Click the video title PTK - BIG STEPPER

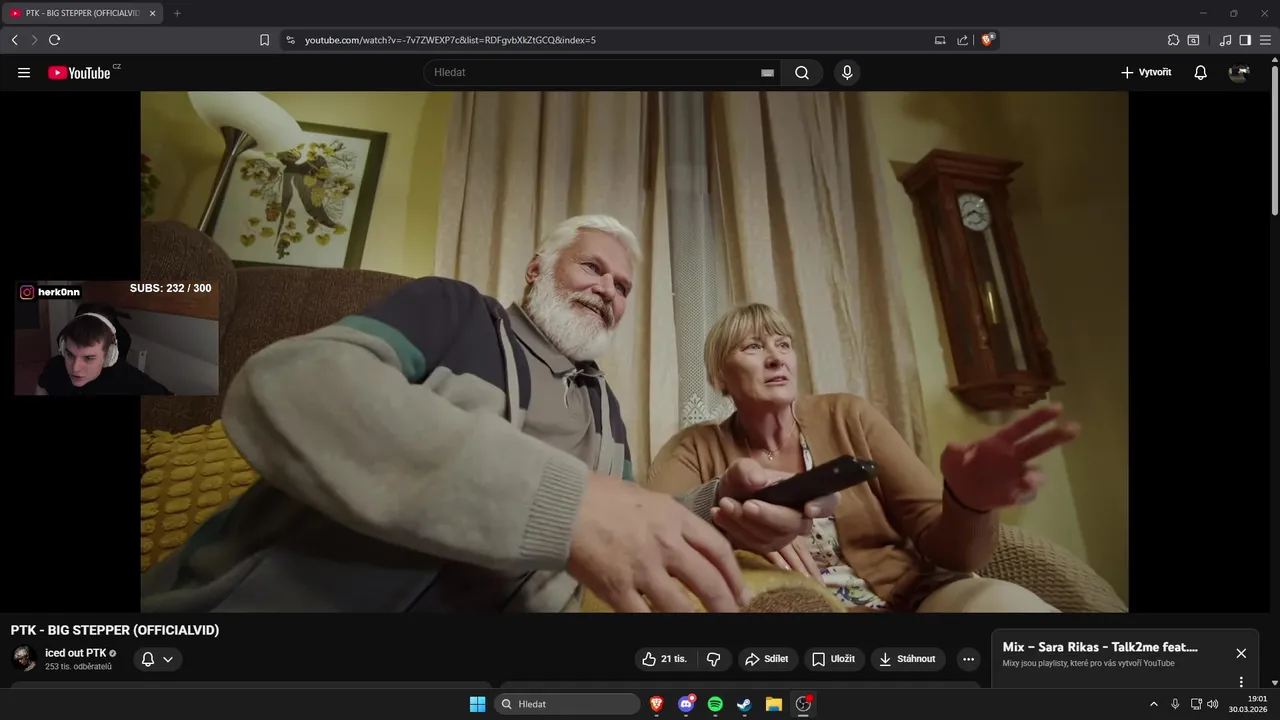click(x=115, y=630)
